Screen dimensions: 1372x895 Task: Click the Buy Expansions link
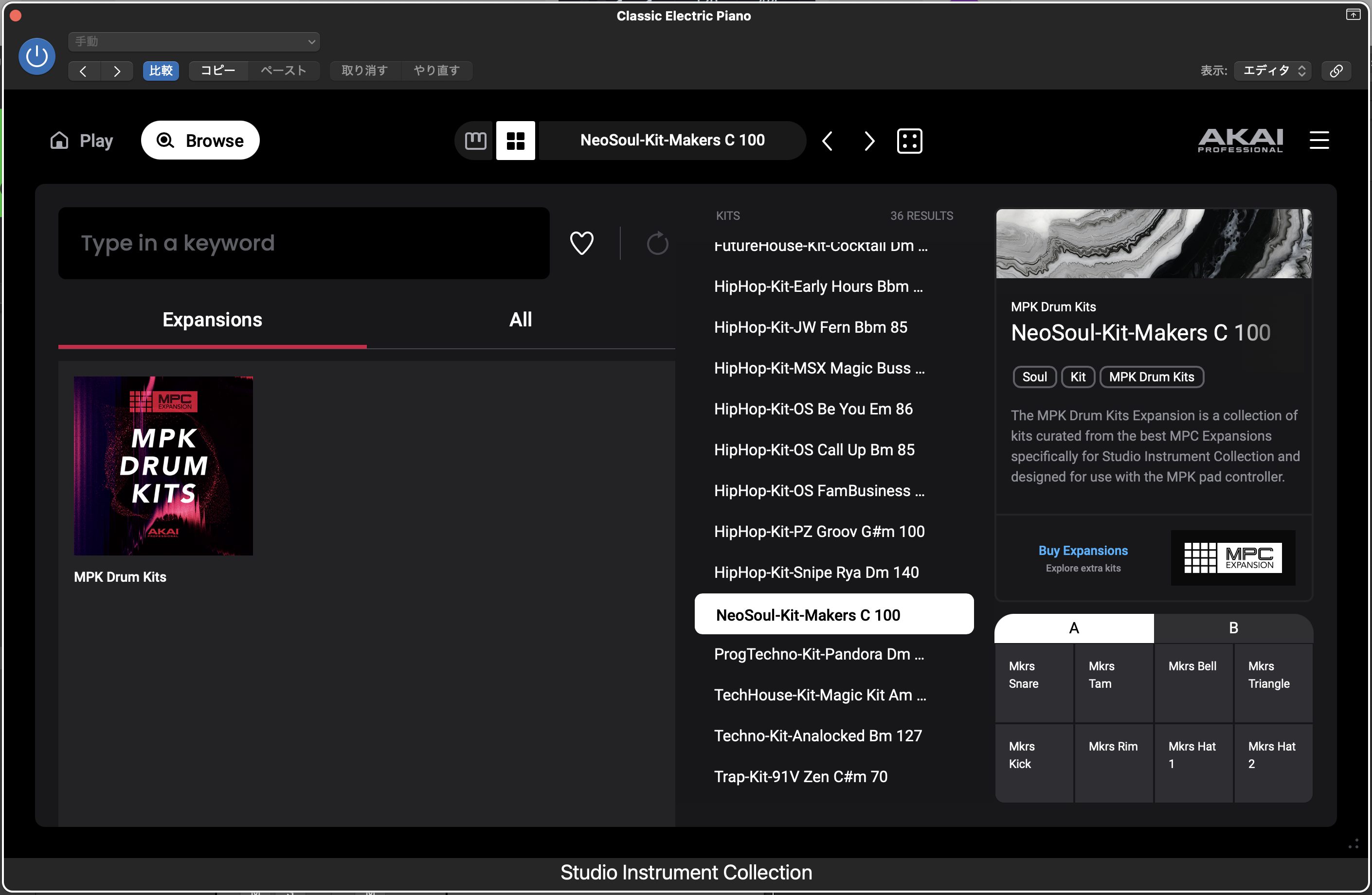[x=1083, y=550]
